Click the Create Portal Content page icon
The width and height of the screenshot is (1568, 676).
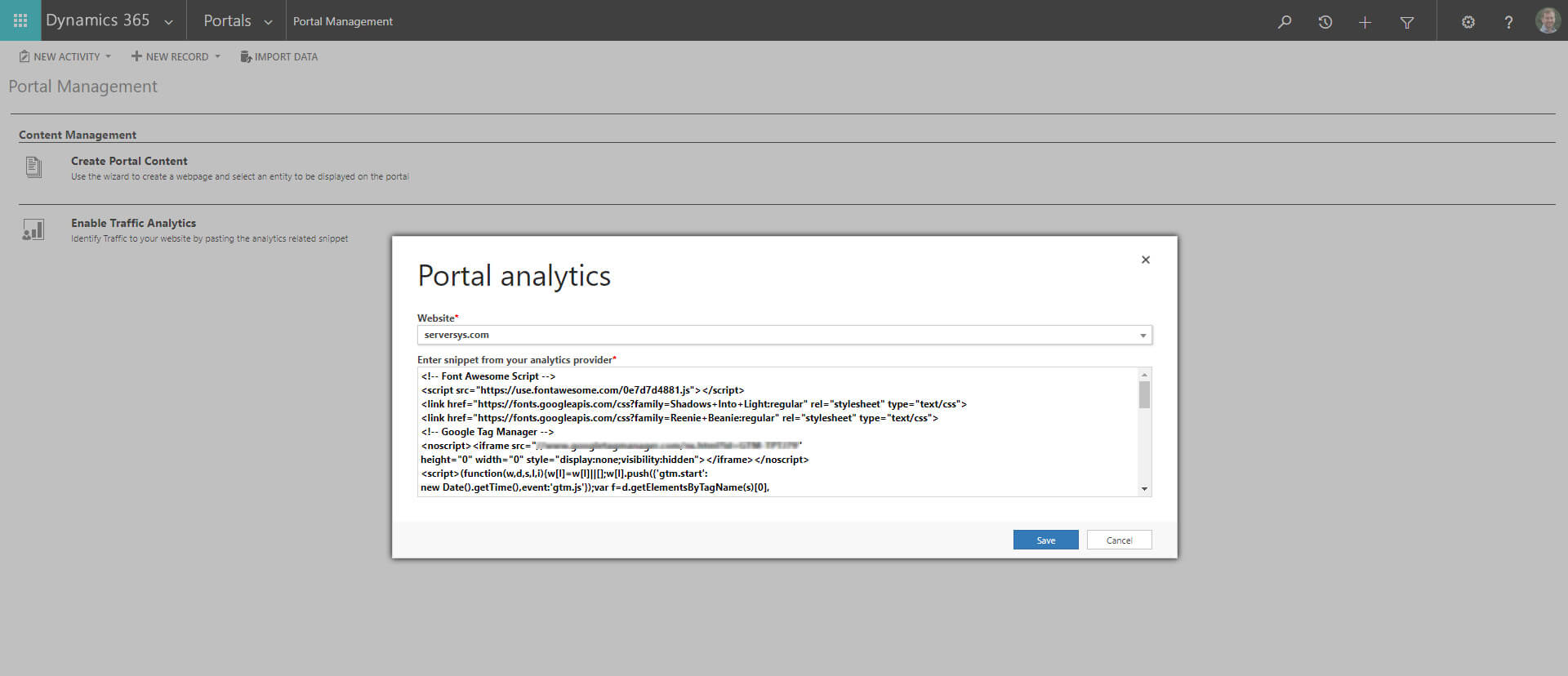33,167
